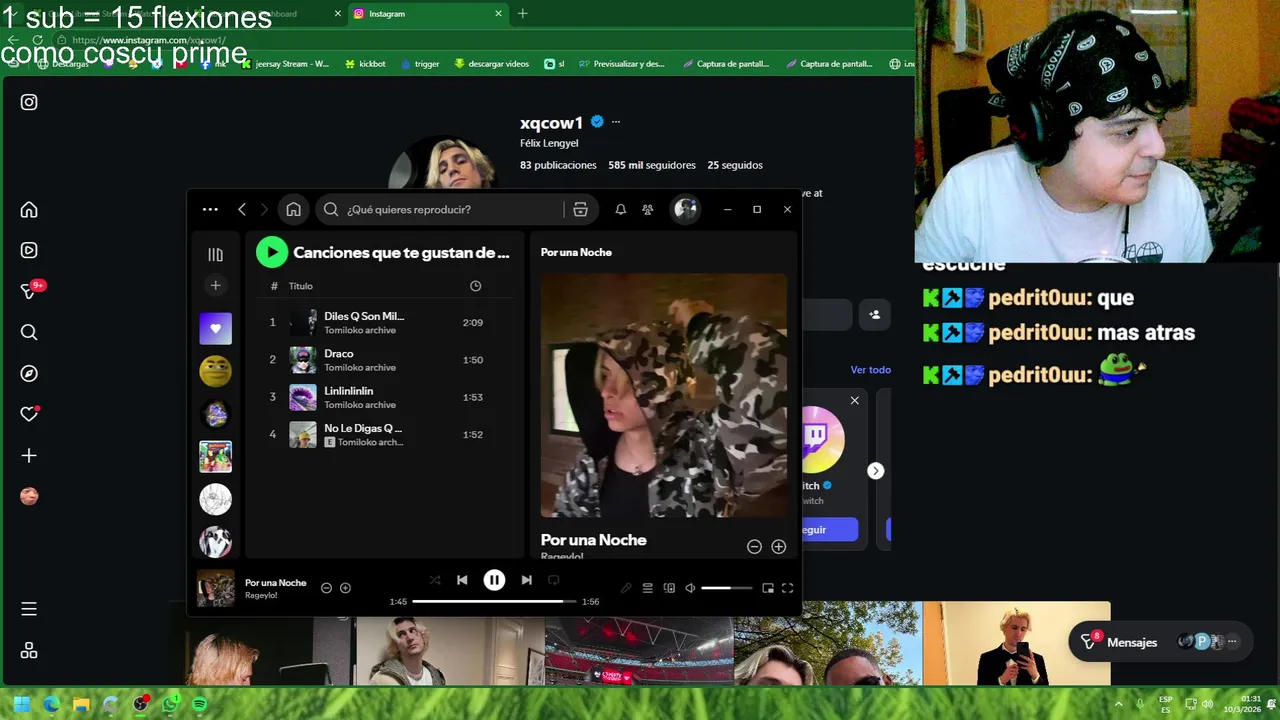1280x720 pixels.
Task: Open Instagram direct messages icon with 9+ badge
Action: coord(29,291)
